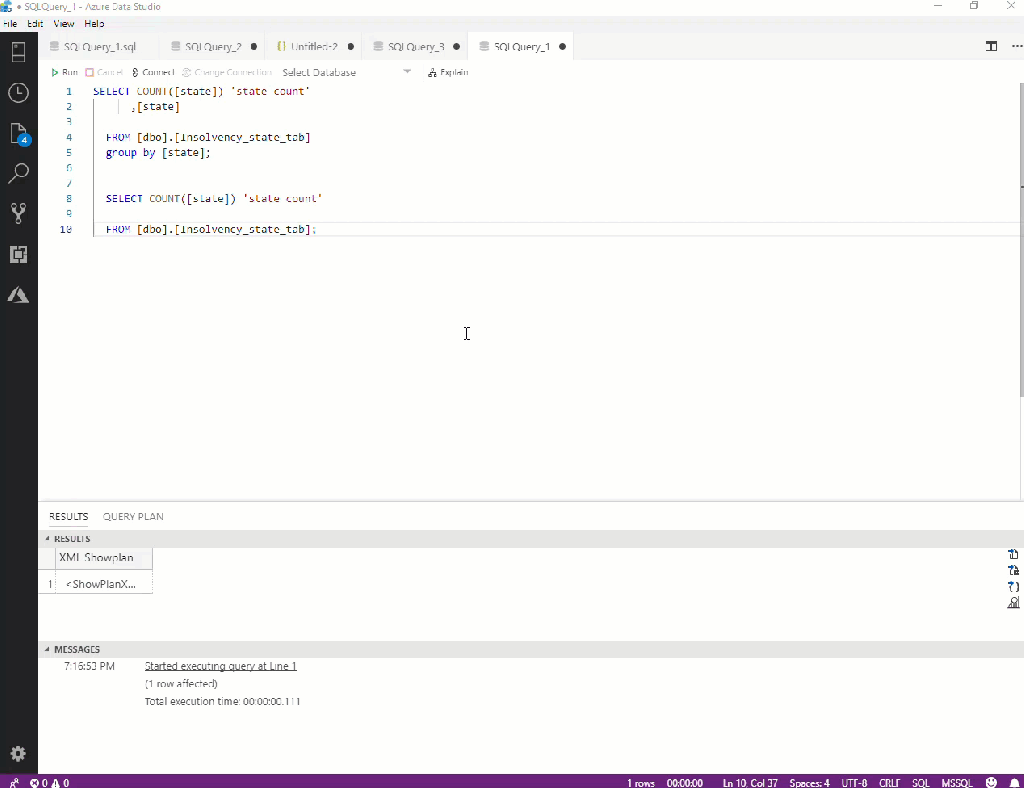
Task: Open the Search view
Action: (18, 174)
